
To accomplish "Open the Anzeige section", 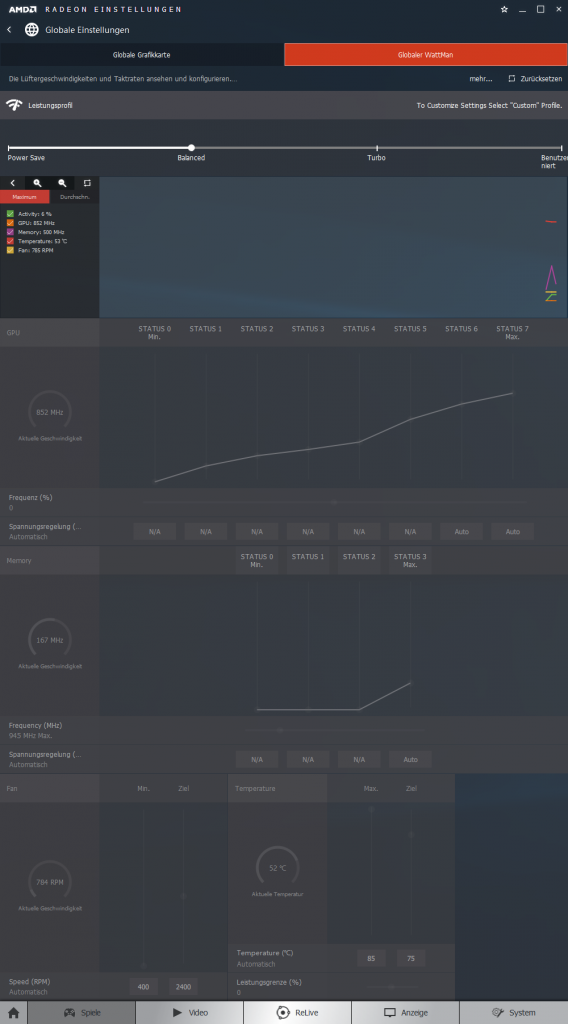I will tap(405, 1012).
